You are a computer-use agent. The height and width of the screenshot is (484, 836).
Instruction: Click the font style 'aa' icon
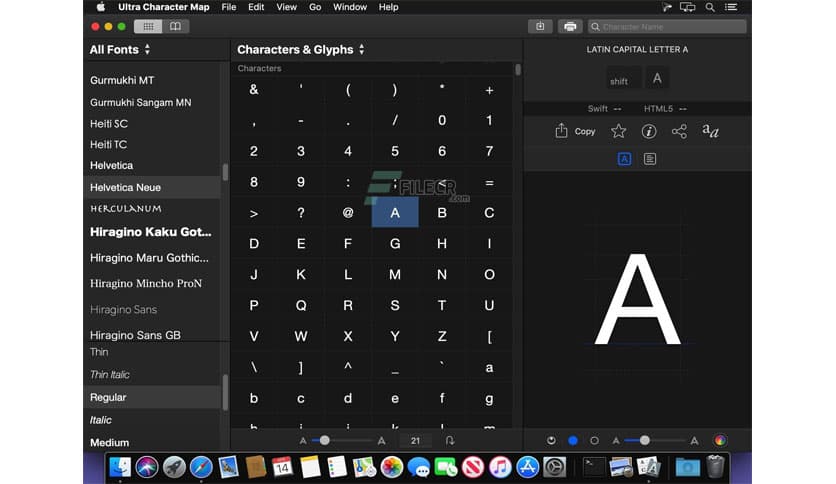tap(710, 131)
